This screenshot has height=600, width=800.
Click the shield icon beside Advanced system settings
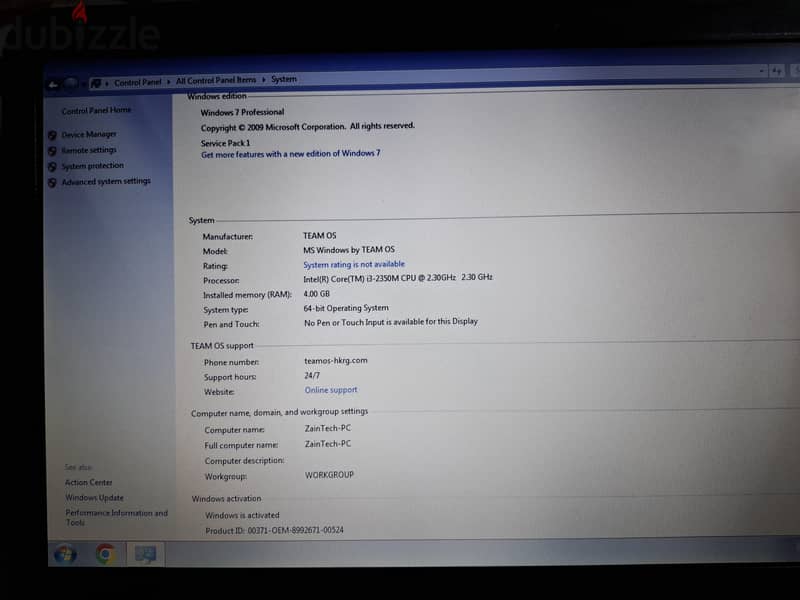[52, 183]
